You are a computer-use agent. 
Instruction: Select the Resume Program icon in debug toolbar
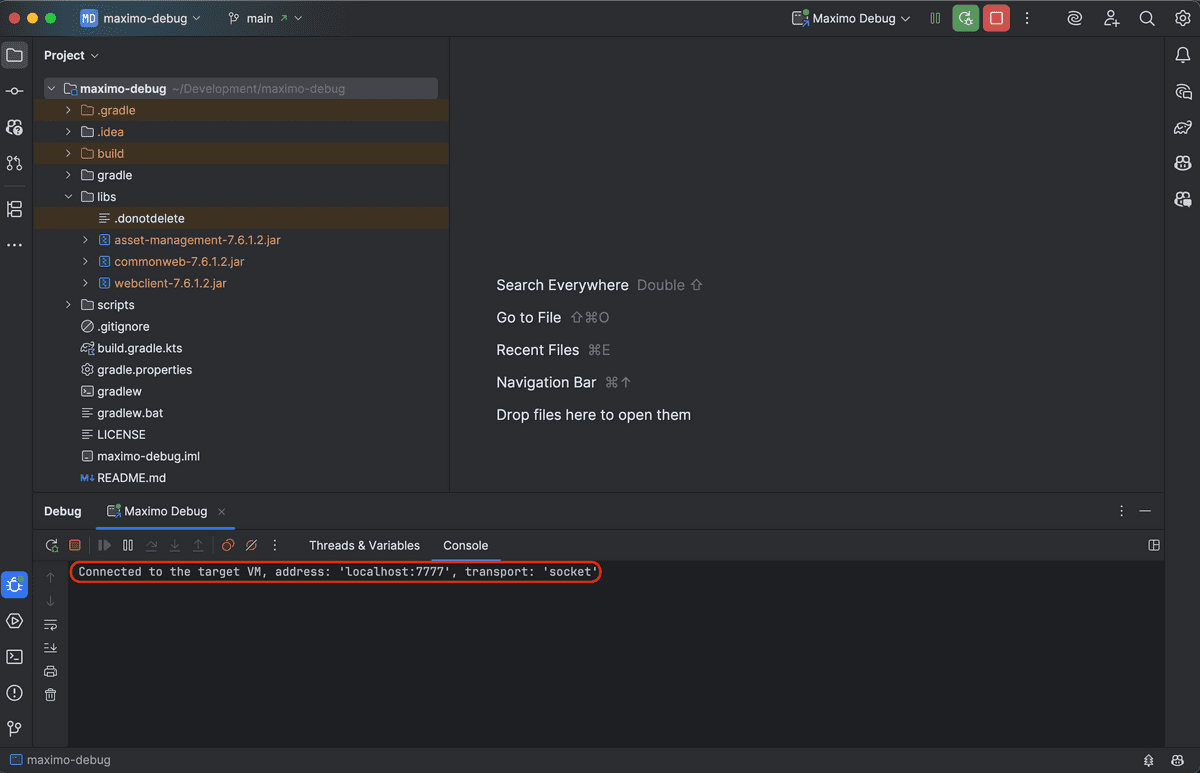(104, 545)
